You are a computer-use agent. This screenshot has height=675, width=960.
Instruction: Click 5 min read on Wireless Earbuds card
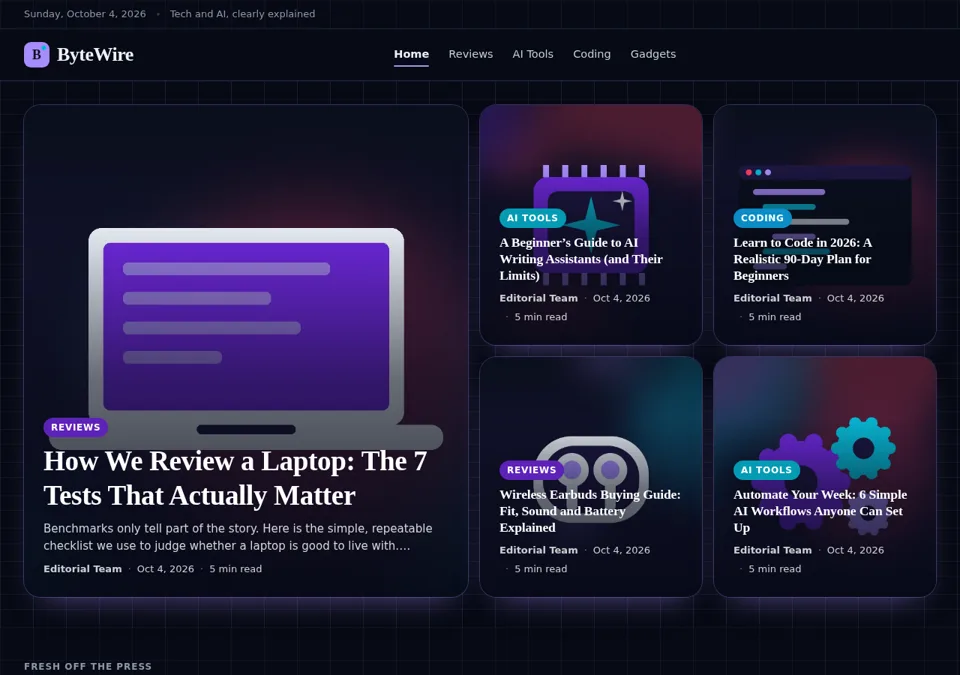click(541, 569)
